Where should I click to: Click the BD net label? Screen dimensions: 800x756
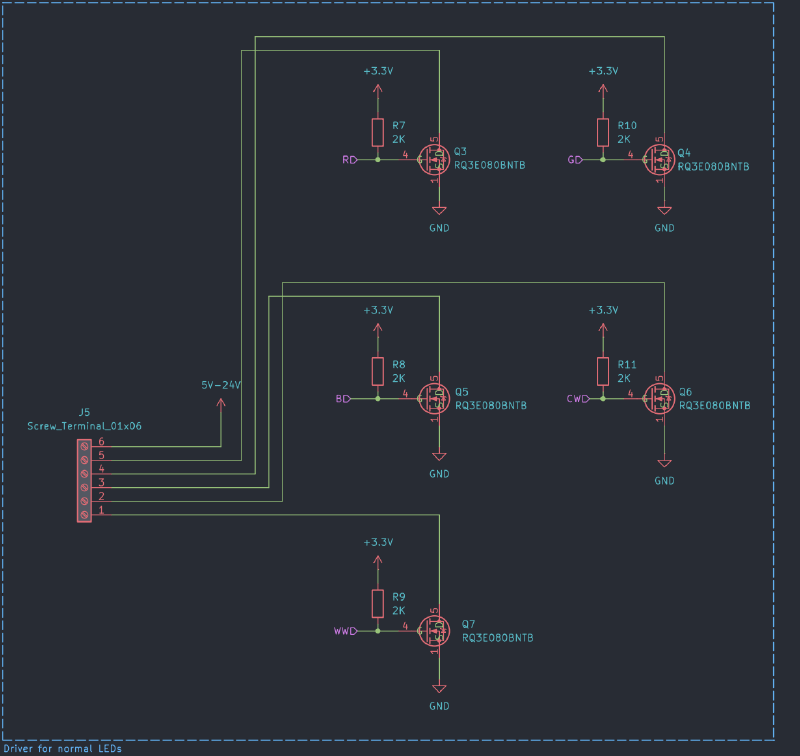point(343,398)
